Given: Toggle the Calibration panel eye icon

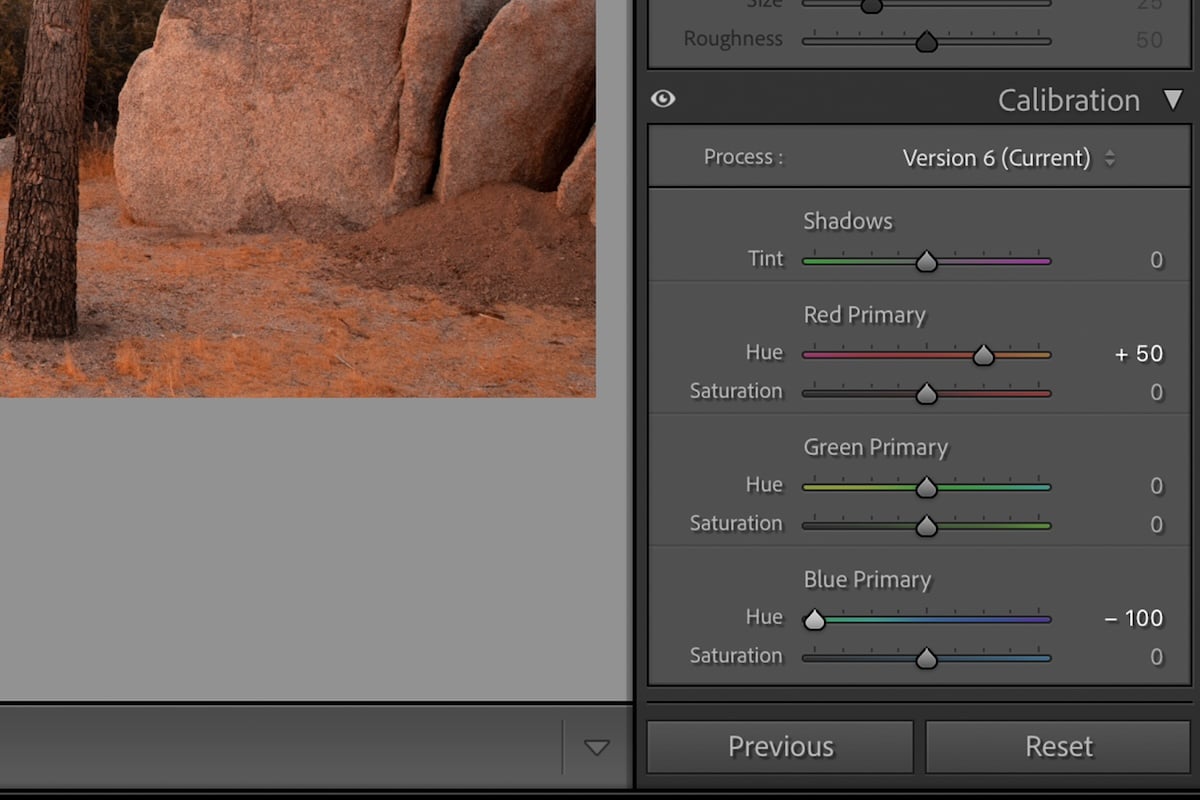Looking at the screenshot, I should [662, 98].
